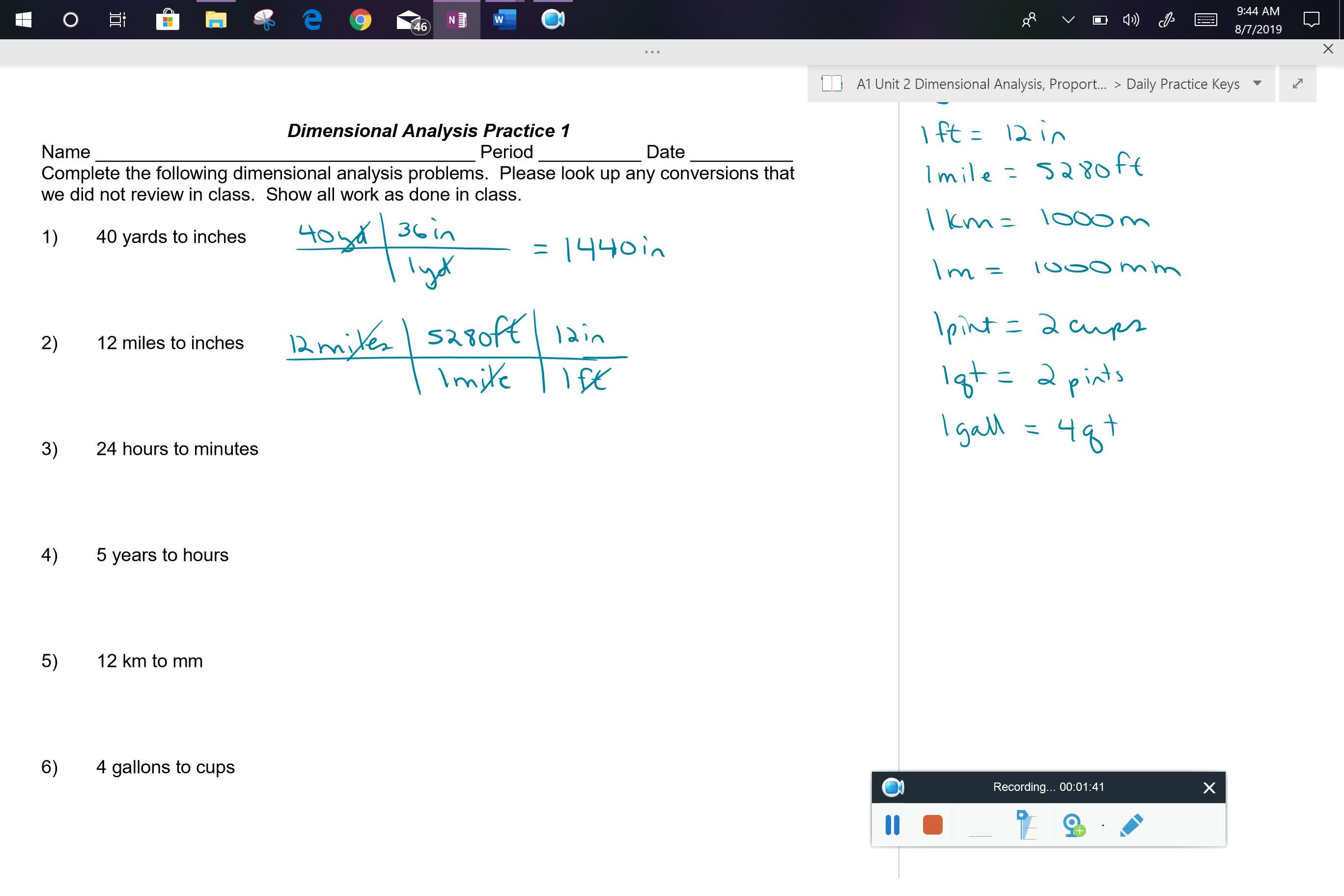The width and height of the screenshot is (1344, 896).
Task: Expand the Daily Practice Keys dropdown
Action: click(1259, 84)
